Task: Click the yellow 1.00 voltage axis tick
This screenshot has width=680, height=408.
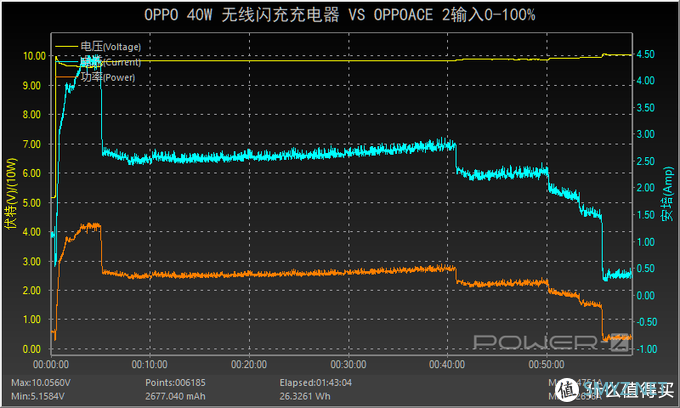Action: (x=34, y=320)
